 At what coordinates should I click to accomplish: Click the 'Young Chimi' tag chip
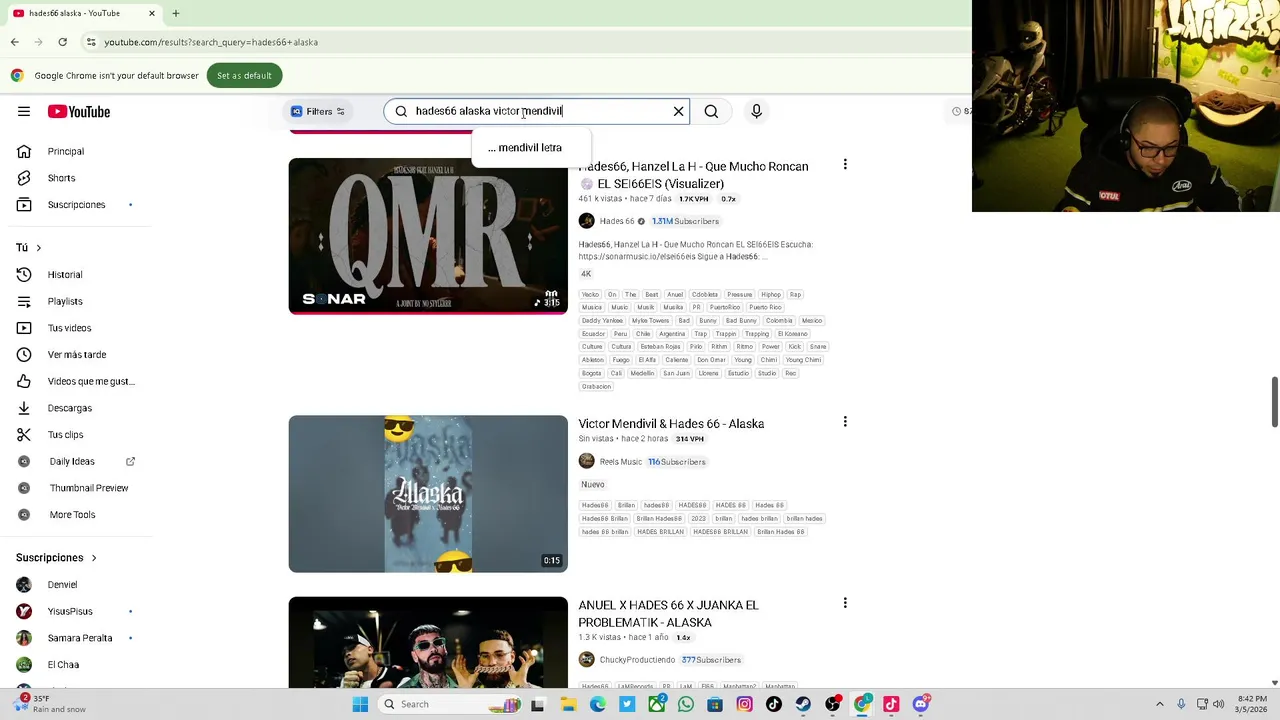click(x=803, y=360)
